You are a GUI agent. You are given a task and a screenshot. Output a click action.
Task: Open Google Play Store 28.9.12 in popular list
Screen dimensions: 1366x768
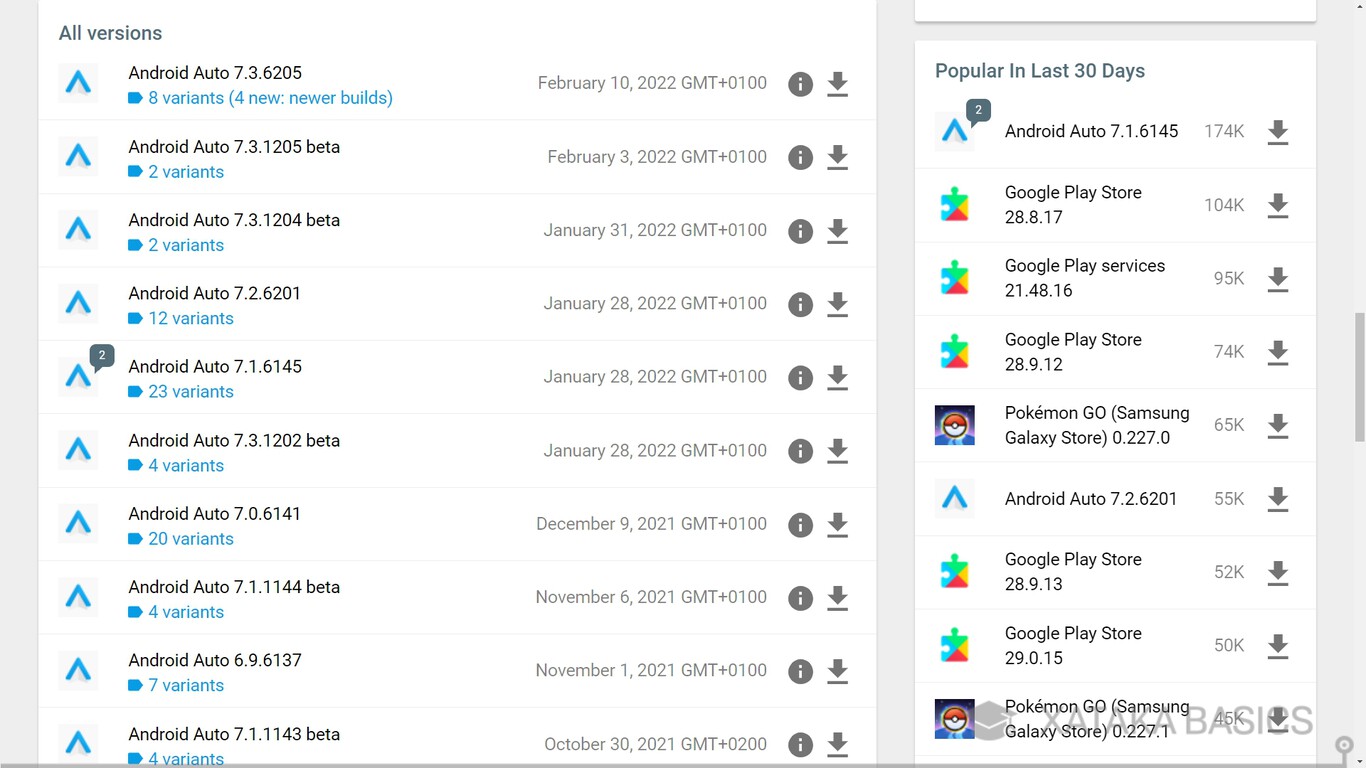[x=1073, y=352]
